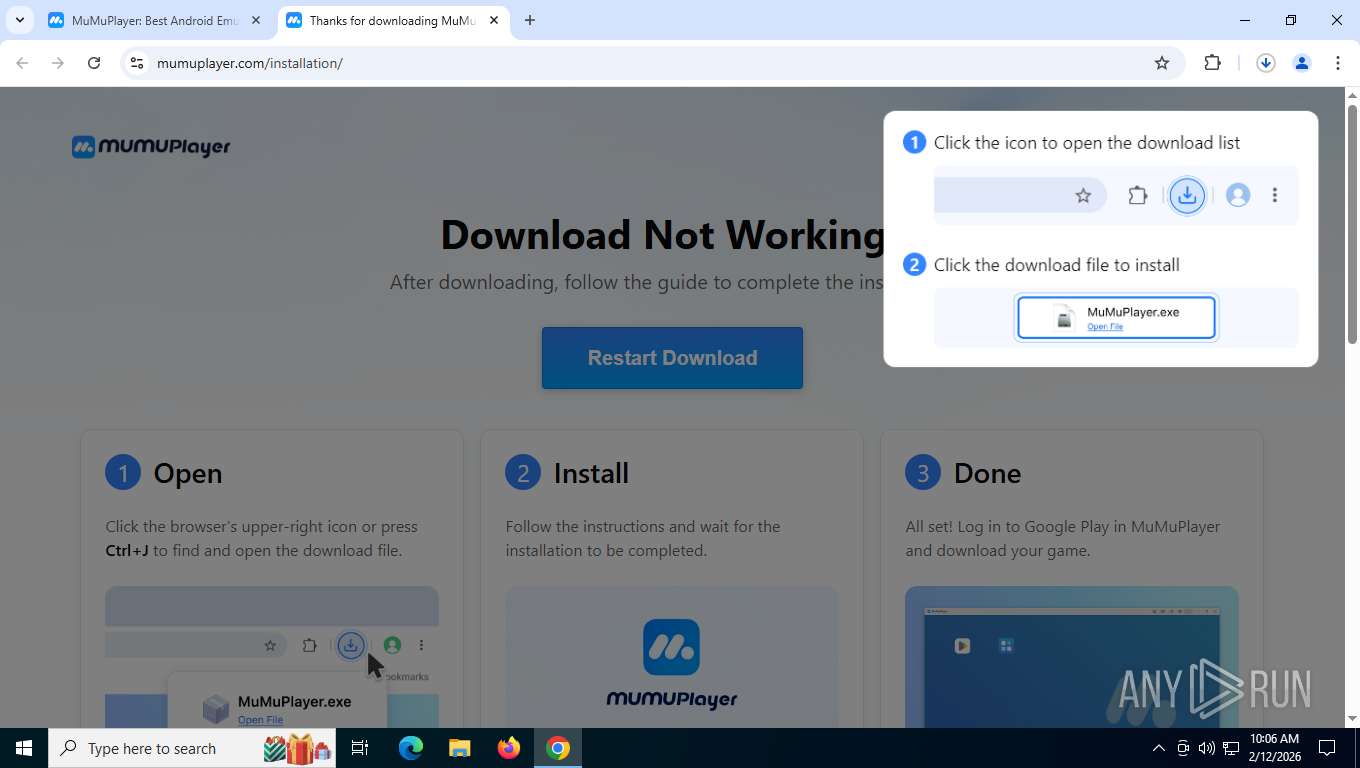The image size is (1360, 768).
Task: Open a new browser tab
Action: [x=530, y=20]
